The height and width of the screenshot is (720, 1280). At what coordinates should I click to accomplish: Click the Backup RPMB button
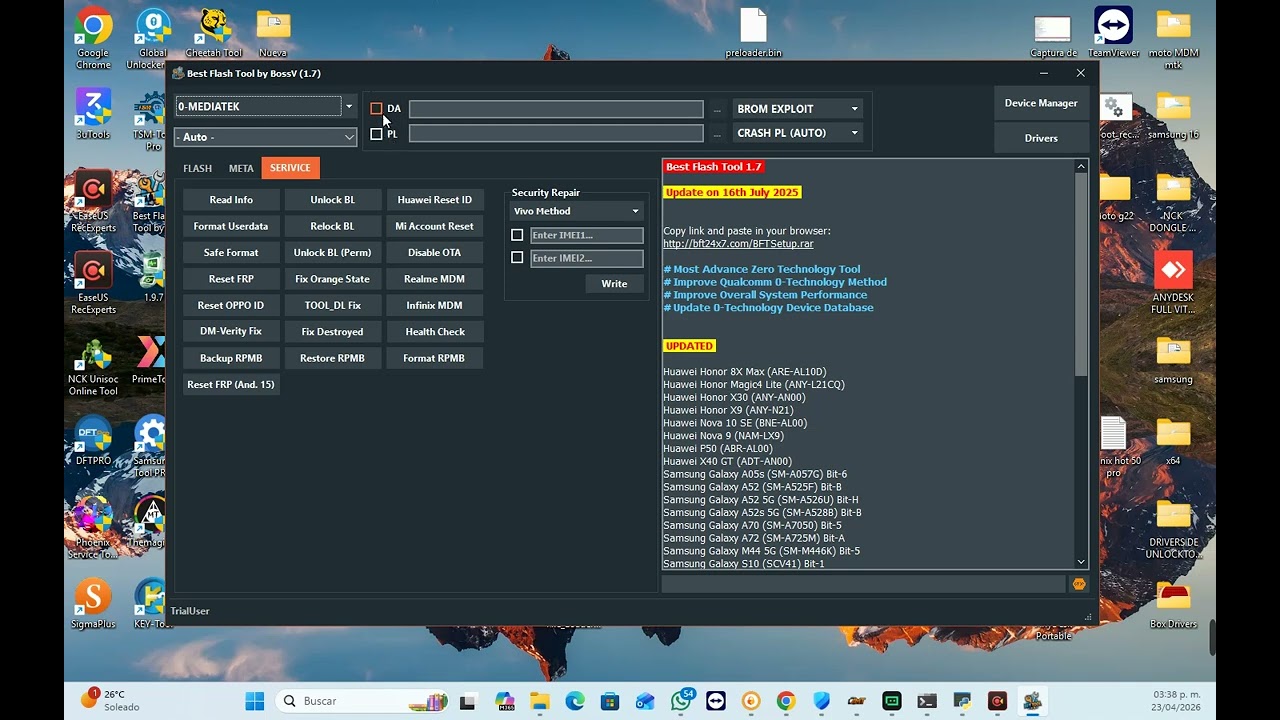point(231,358)
